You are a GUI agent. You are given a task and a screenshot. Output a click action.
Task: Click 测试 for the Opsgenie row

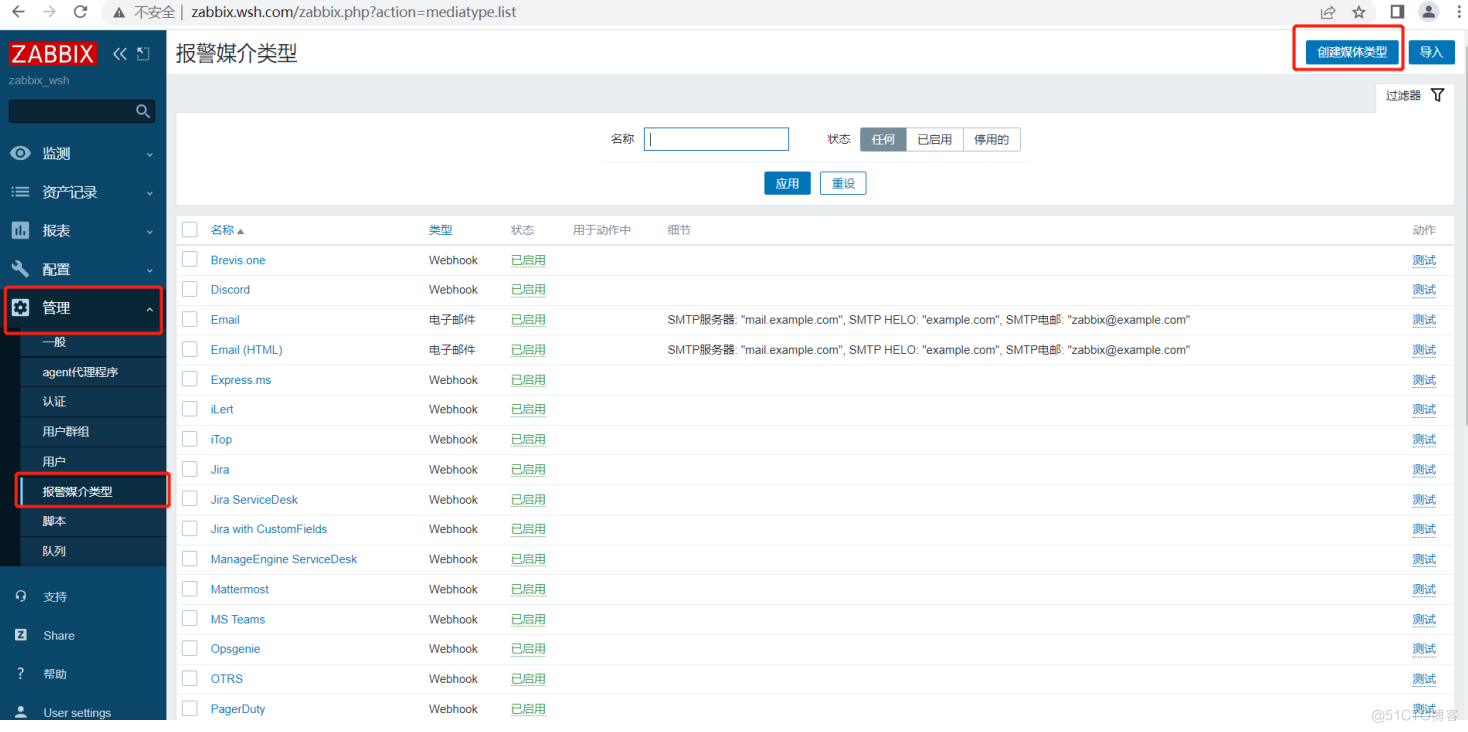(1424, 649)
